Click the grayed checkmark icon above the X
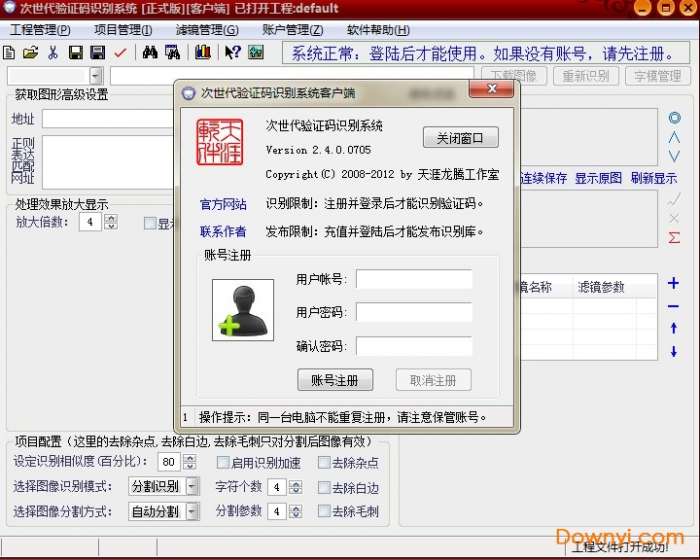The width and height of the screenshot is (700, 560). (674, 200)
